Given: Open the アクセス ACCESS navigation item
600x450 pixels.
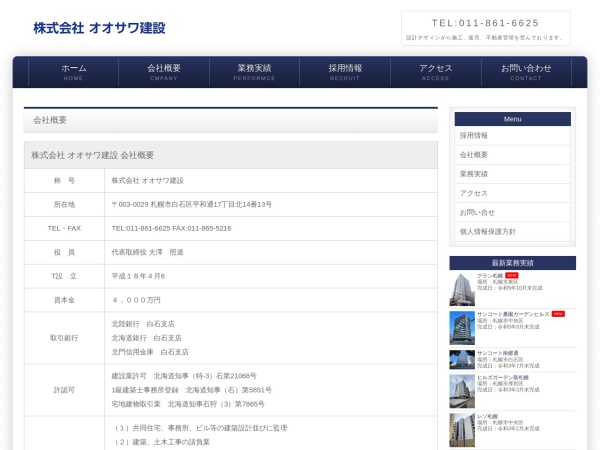Looking at the screenshot, I should point(435,72).
